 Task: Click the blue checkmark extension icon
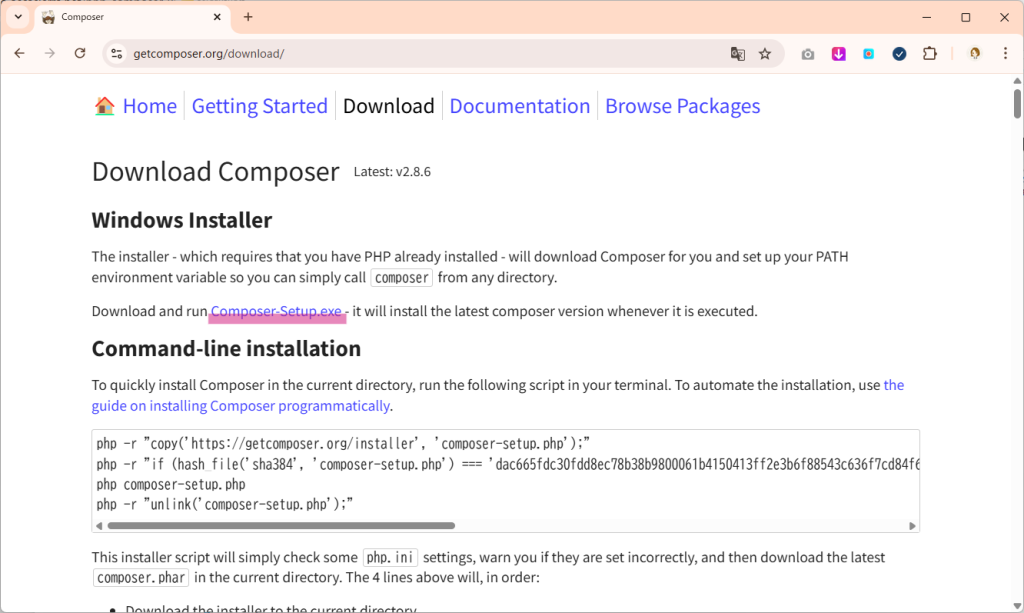coord(899,54)
